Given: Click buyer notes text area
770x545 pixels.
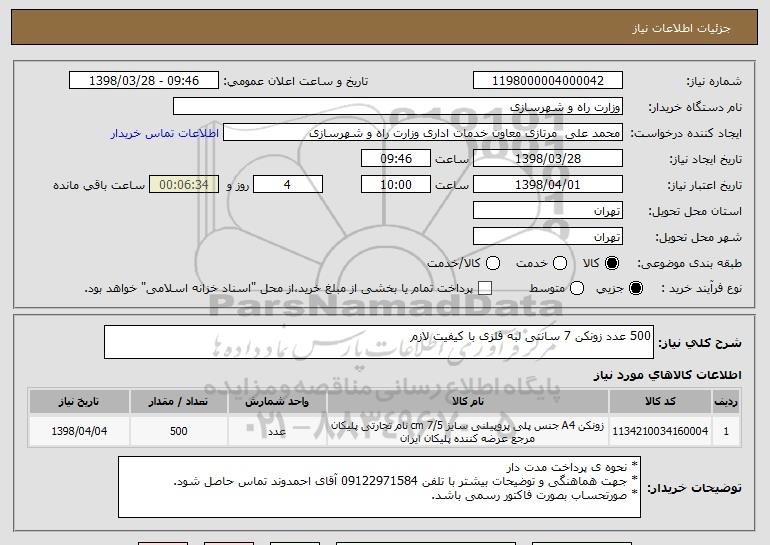Looking at the screenshot, I should click(379, 487).
